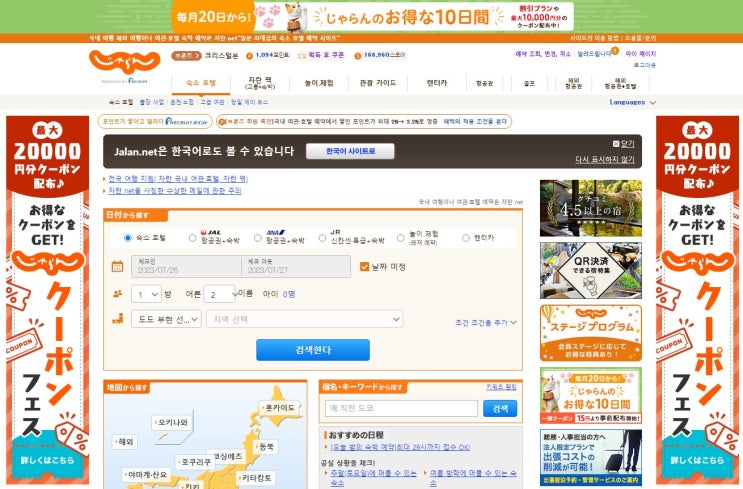Click 다시 표시하지 않기 link

point(605,160)
